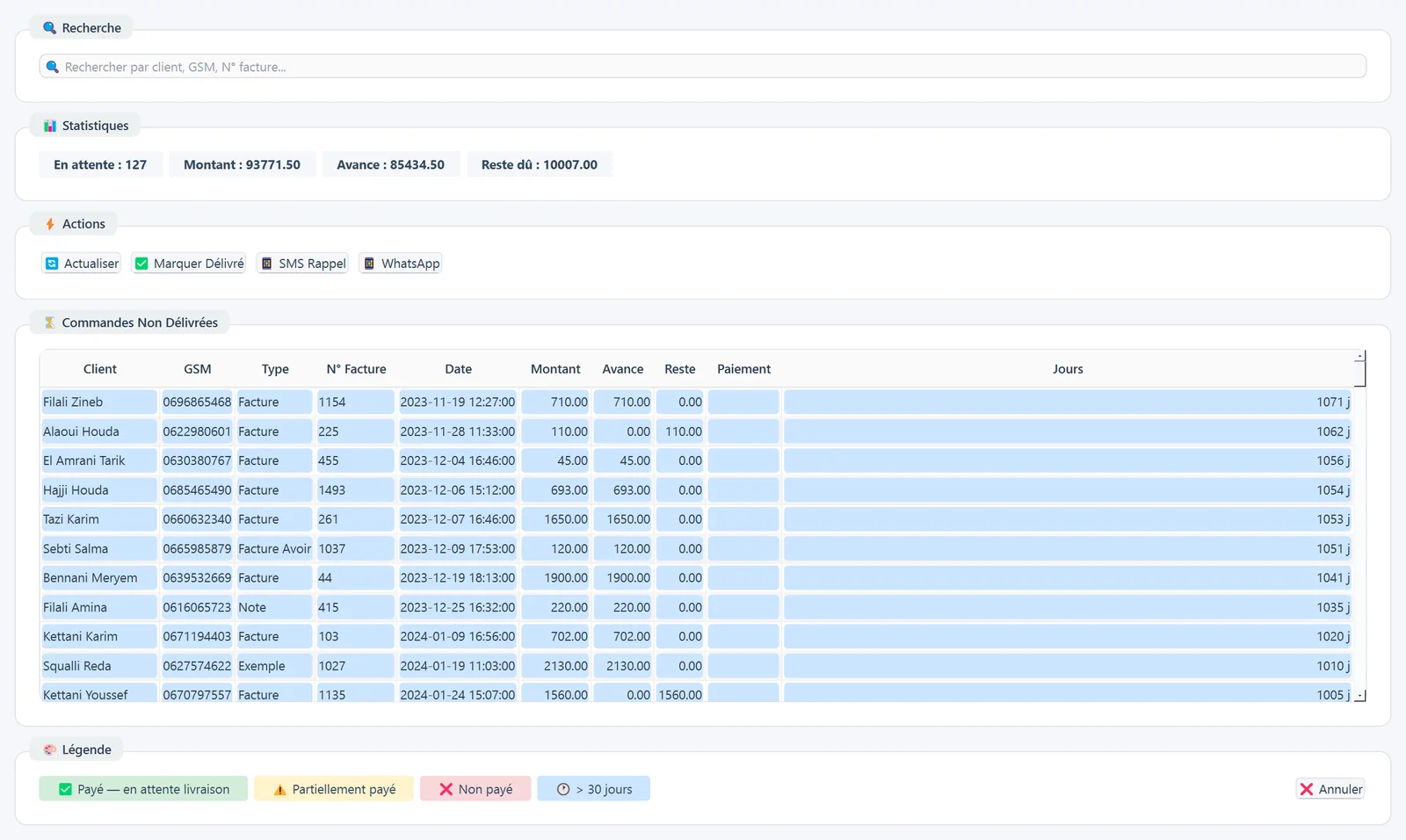The width and height of the screenshot is (1406, 840).
Task: Sort by the Montant column header
Action: click(555, 369)
